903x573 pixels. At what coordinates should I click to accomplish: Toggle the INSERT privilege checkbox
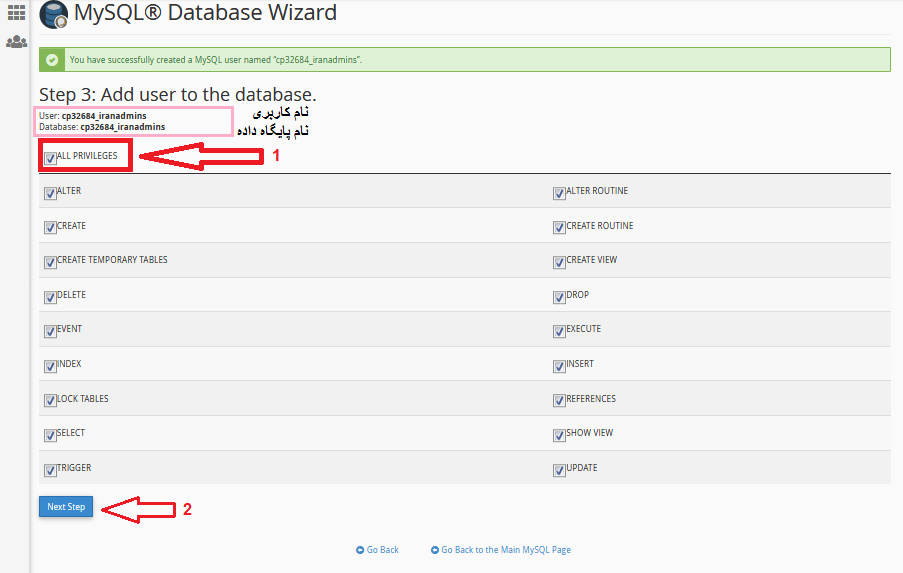pos(559,366)
